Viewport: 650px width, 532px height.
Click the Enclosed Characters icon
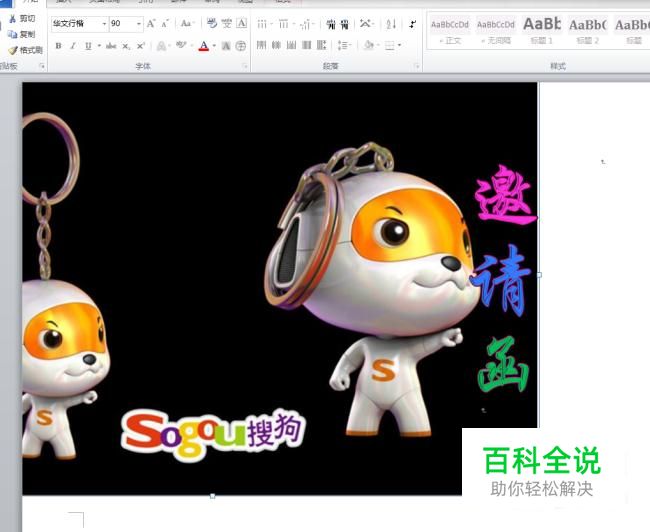pos(241,46)
